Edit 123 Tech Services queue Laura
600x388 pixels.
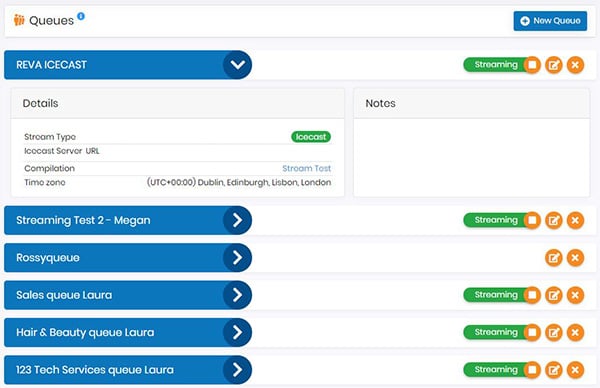coord(554,370)
